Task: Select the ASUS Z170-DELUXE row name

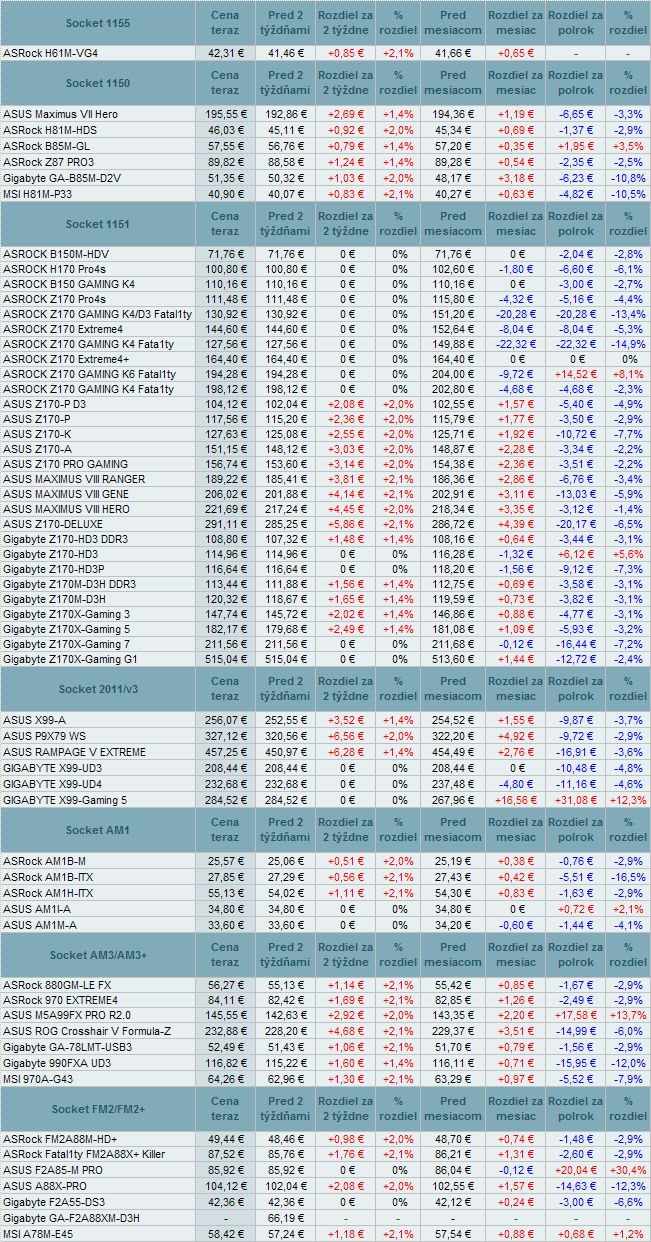Action: [x=52, y=524]
